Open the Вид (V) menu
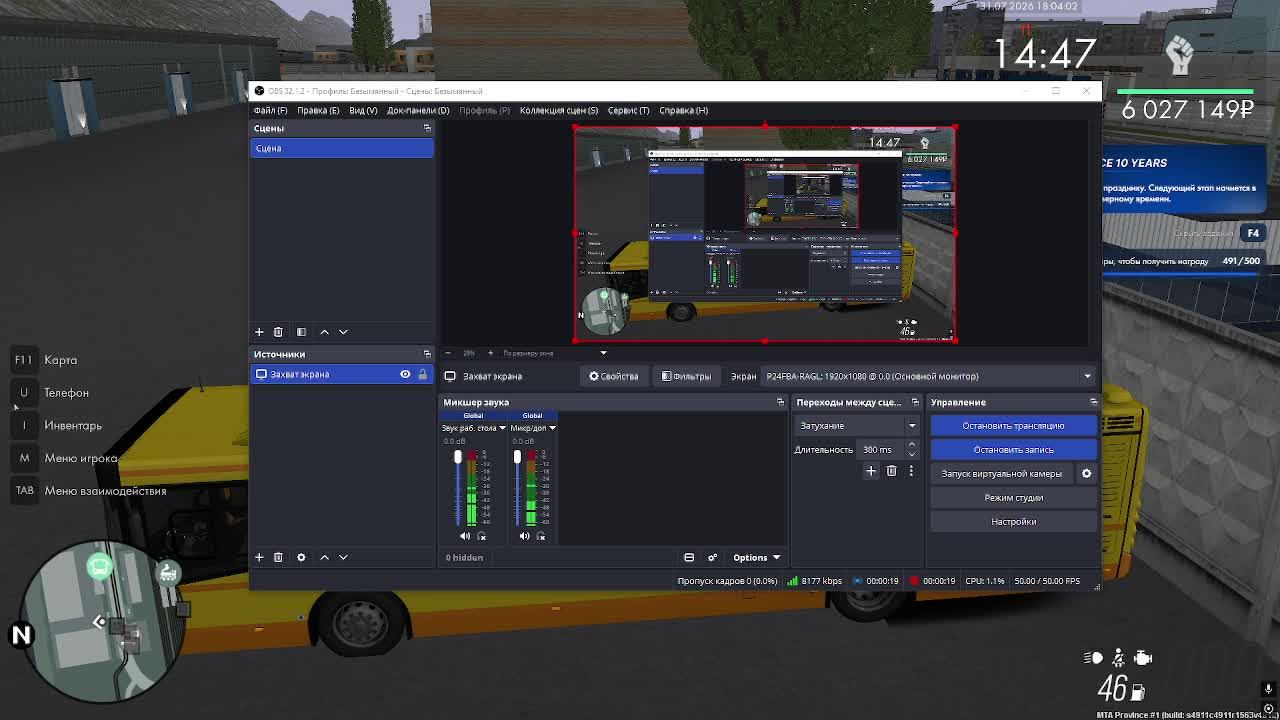Image resolution: width=1280 pixels, height=720 pixels. [x=363, y=110]
